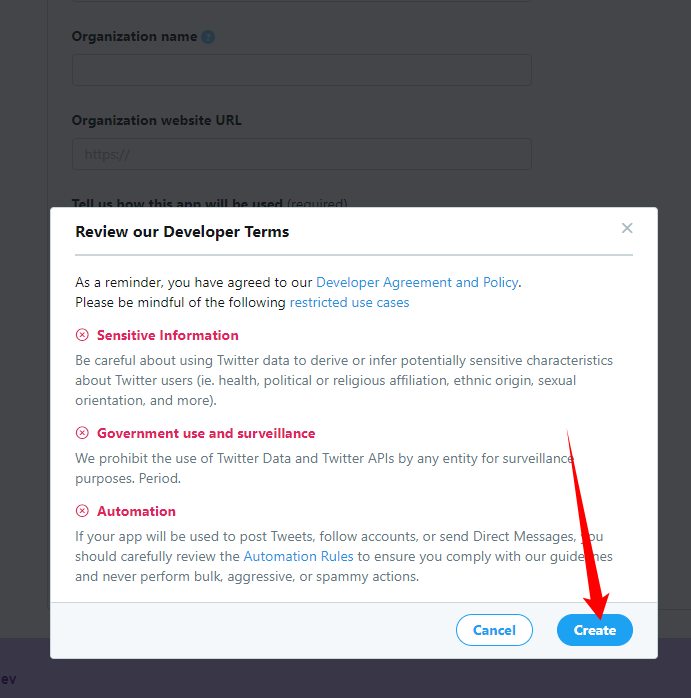Click the circled-x icon beside Government use
The height and width of the screenshot is (698, 691).
point(82,433)
